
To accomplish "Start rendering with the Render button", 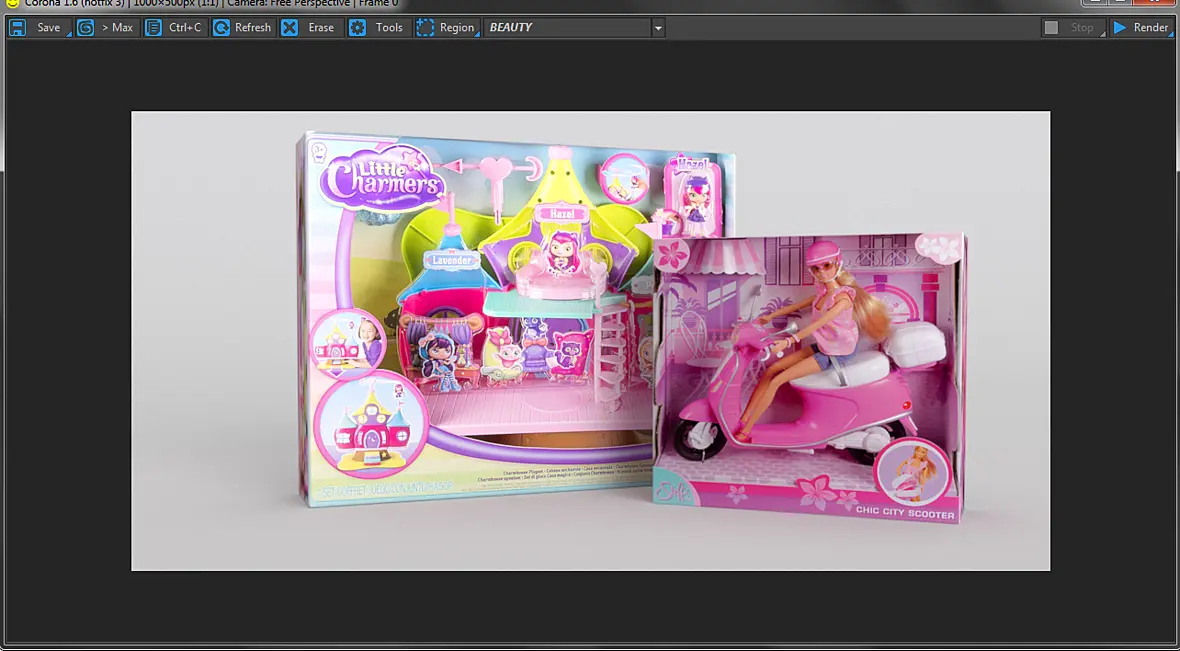I will coord(1141,28).
